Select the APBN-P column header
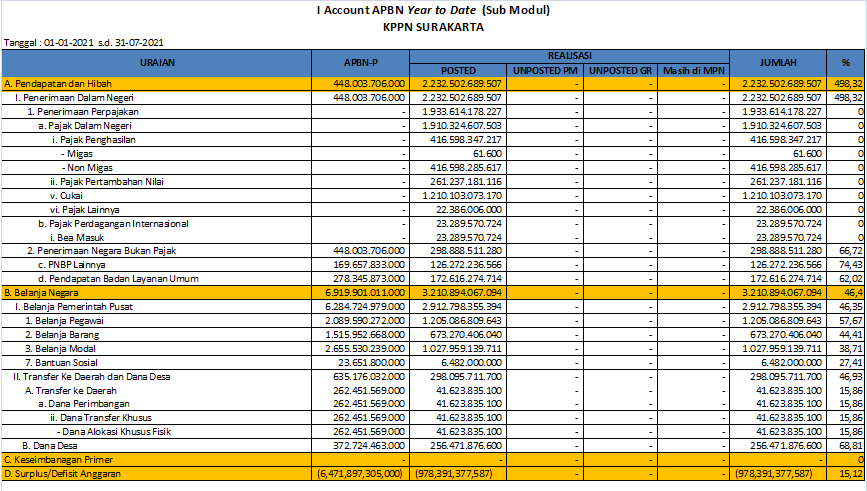Screen dimensions: 867x491 pyautogui.click(x=358, y=63)
